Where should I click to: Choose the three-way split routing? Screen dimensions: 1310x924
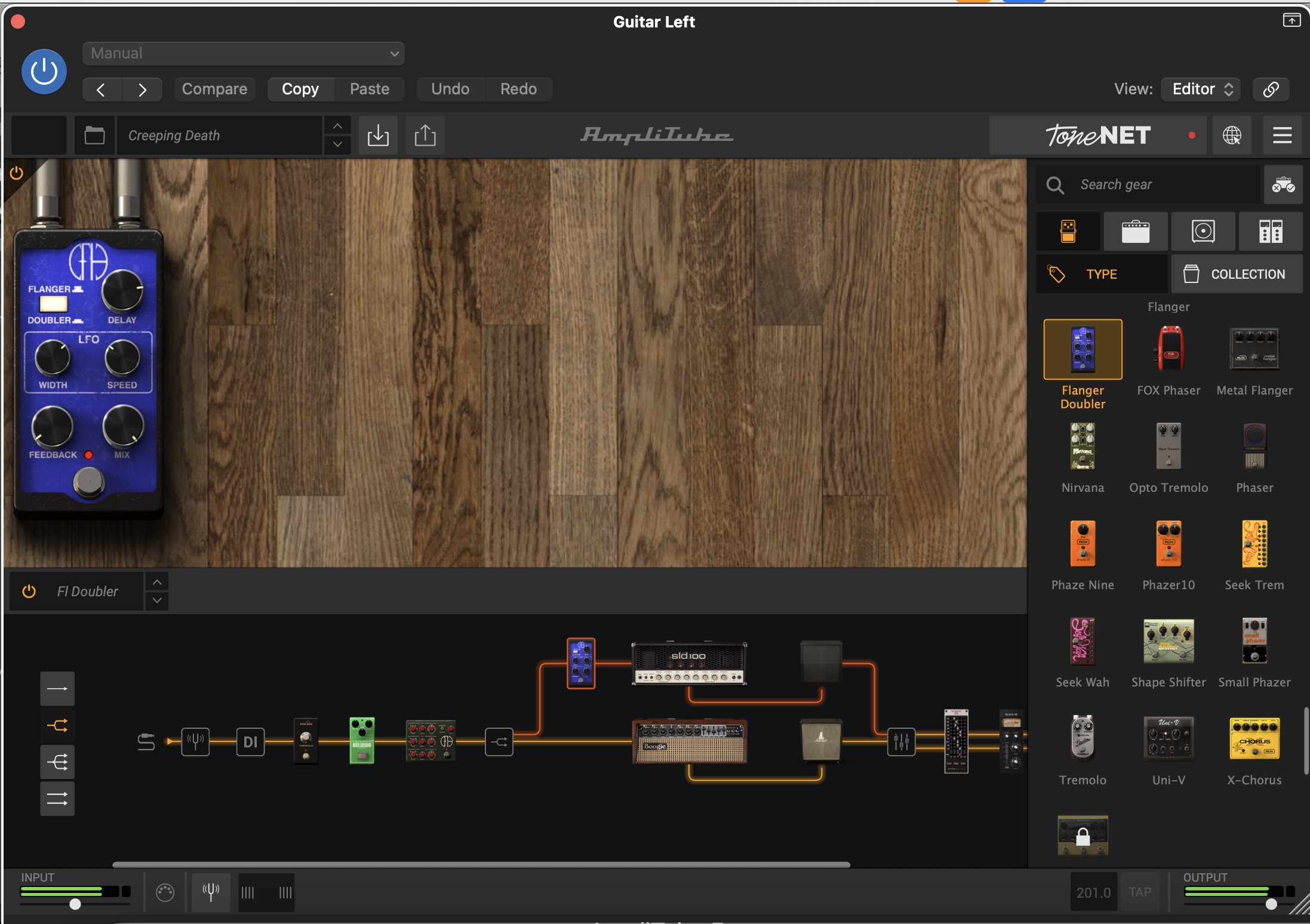(57, 762)
